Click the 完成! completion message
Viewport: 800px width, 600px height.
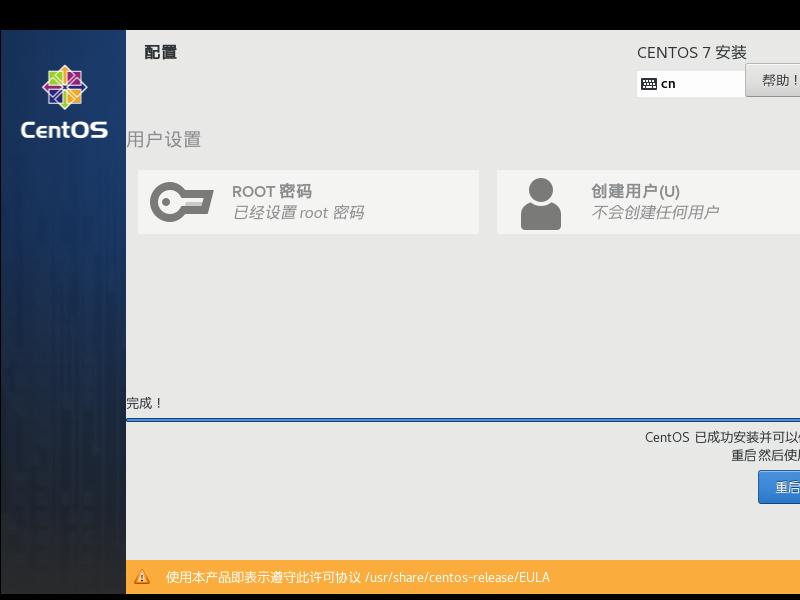(143, 402)
